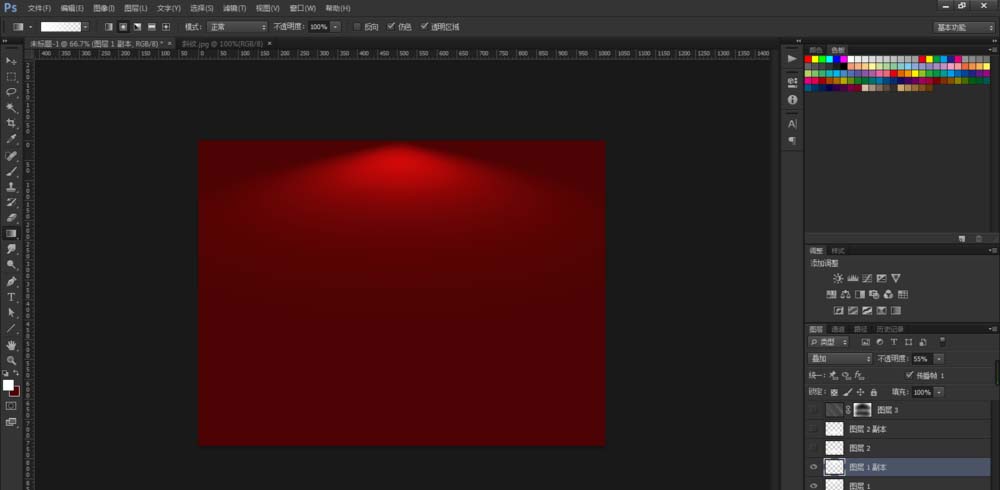The width and height of the screenshot is (1000, 490).
Task: Select the History Brush tool
Action: click(x=11, y=202)
